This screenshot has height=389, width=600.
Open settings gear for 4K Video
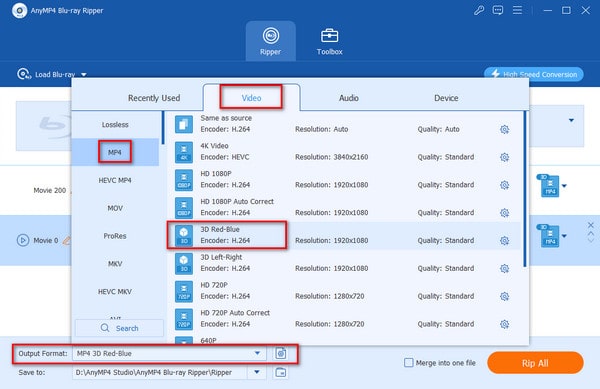coord(504,157)
